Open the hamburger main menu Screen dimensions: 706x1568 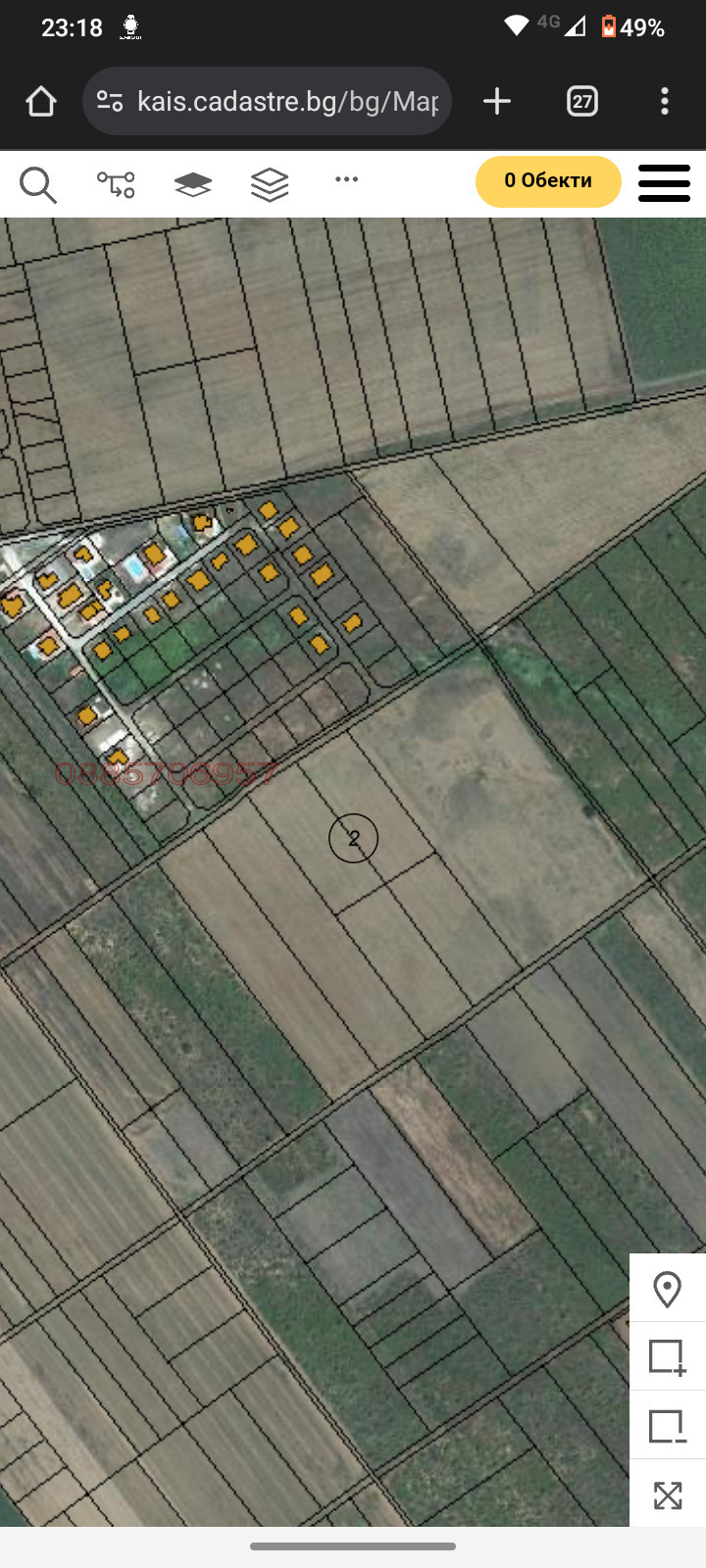tap(664, 183)
